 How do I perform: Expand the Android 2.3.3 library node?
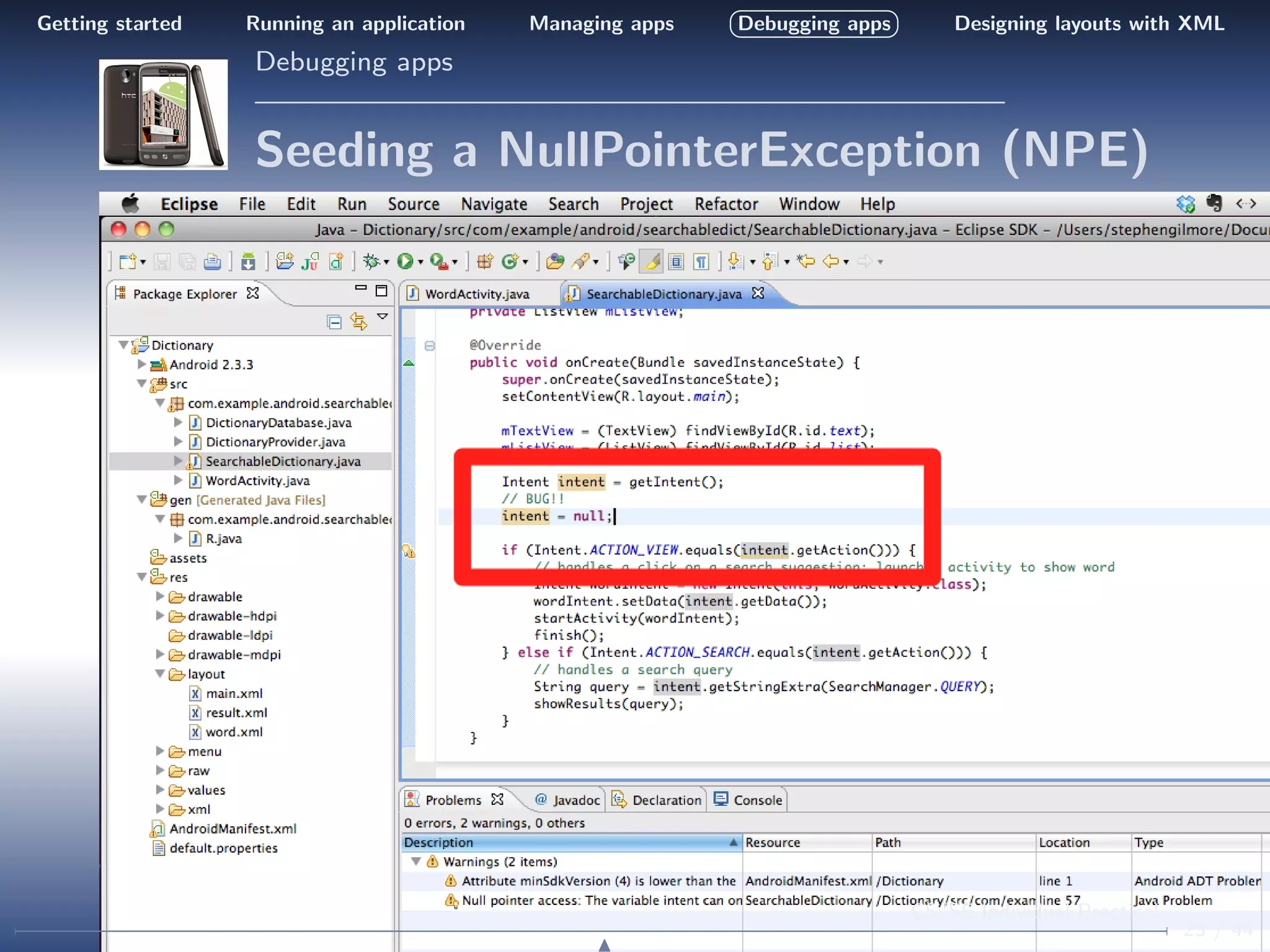[x=141, y=364]
